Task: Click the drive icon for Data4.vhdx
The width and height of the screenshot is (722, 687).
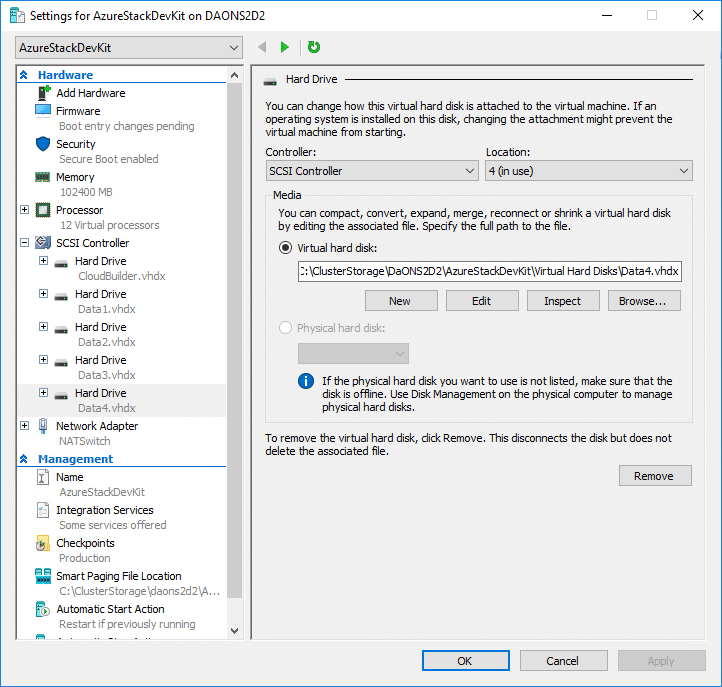Action: [61, 396]
